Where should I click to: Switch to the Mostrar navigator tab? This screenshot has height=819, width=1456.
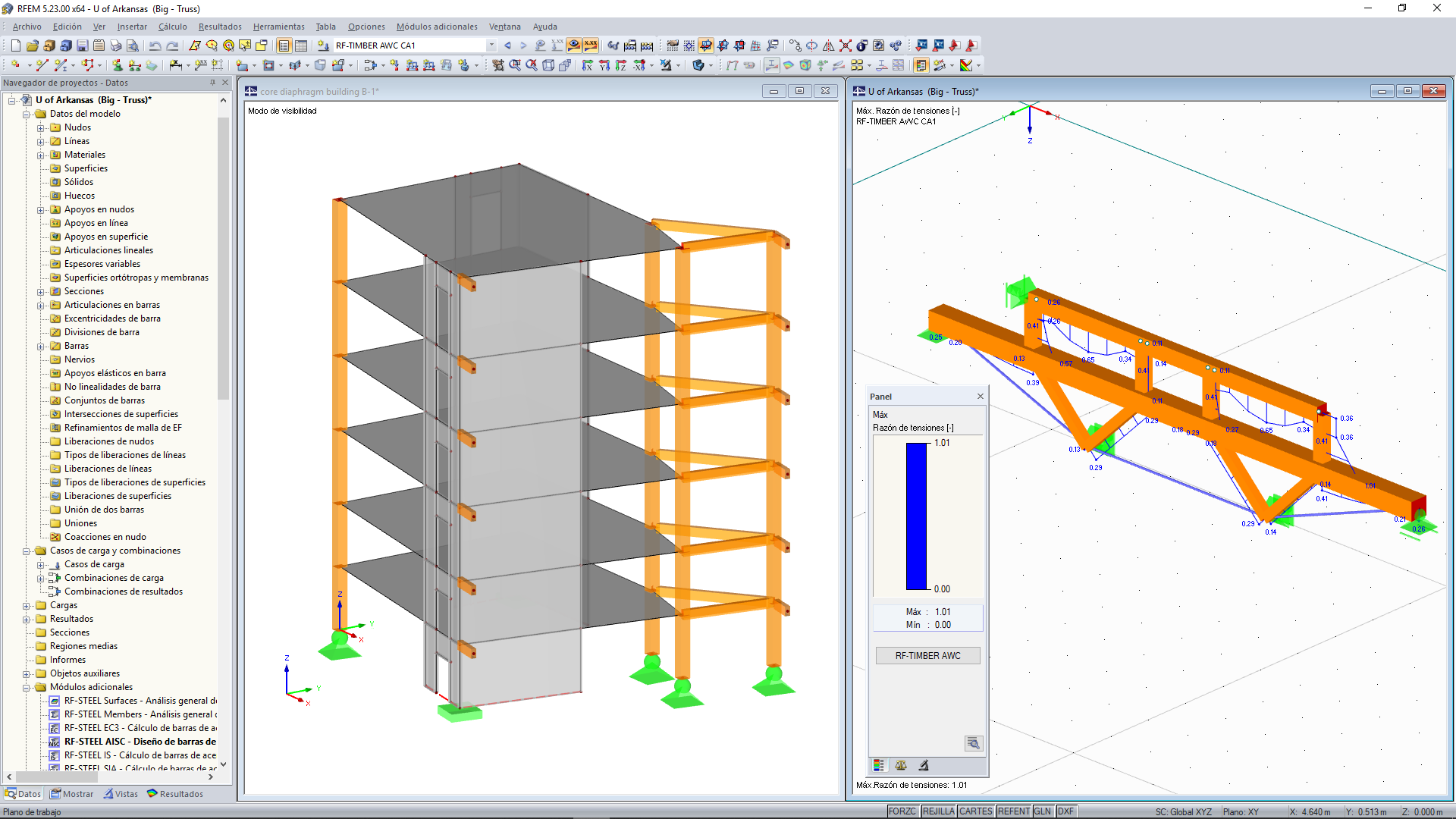72,794
